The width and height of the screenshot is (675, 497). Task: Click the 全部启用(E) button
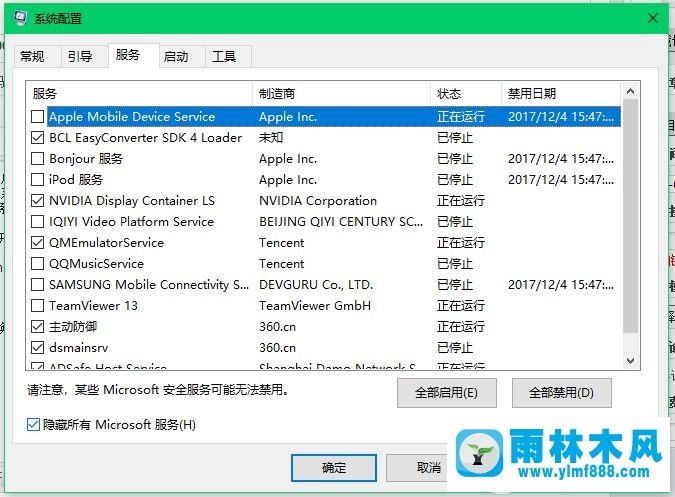coord(447,393)
